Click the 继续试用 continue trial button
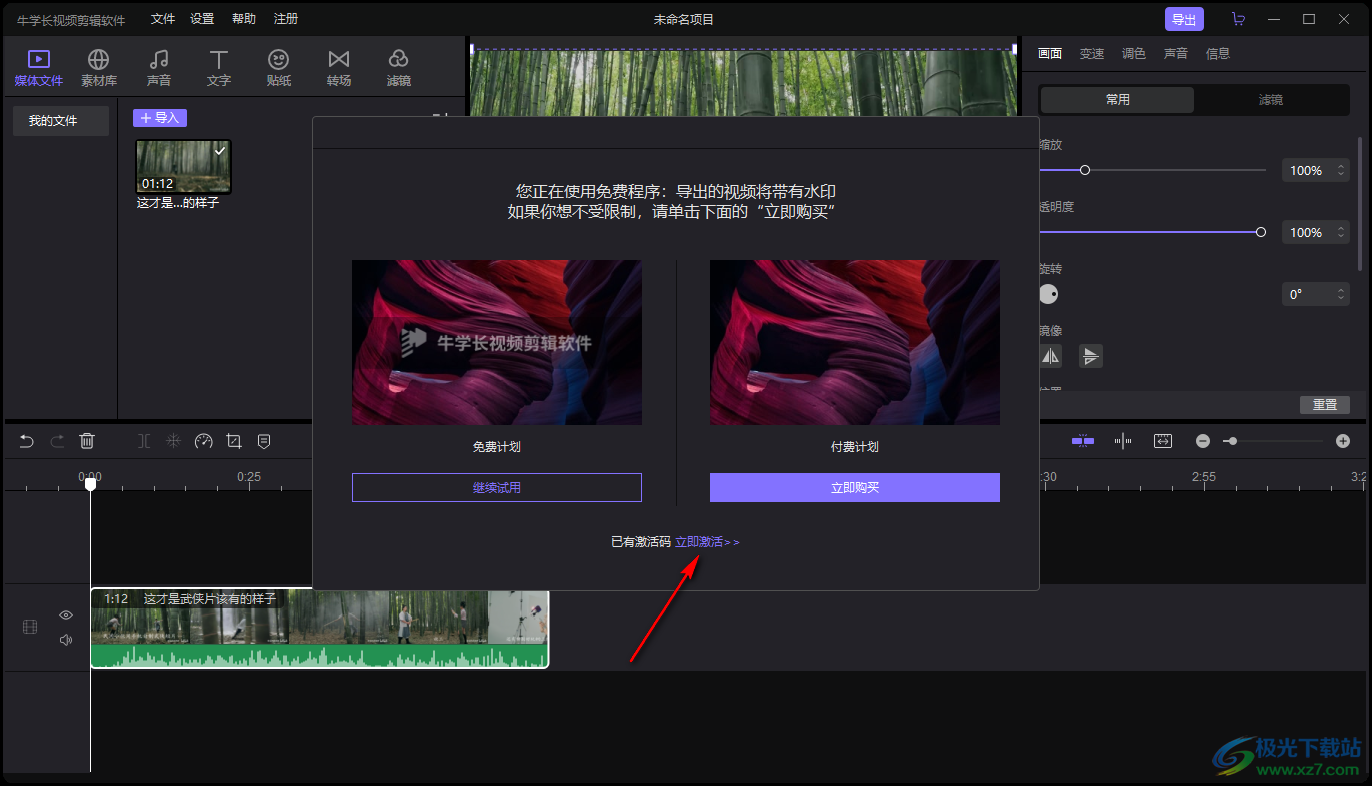 (497, 487)
